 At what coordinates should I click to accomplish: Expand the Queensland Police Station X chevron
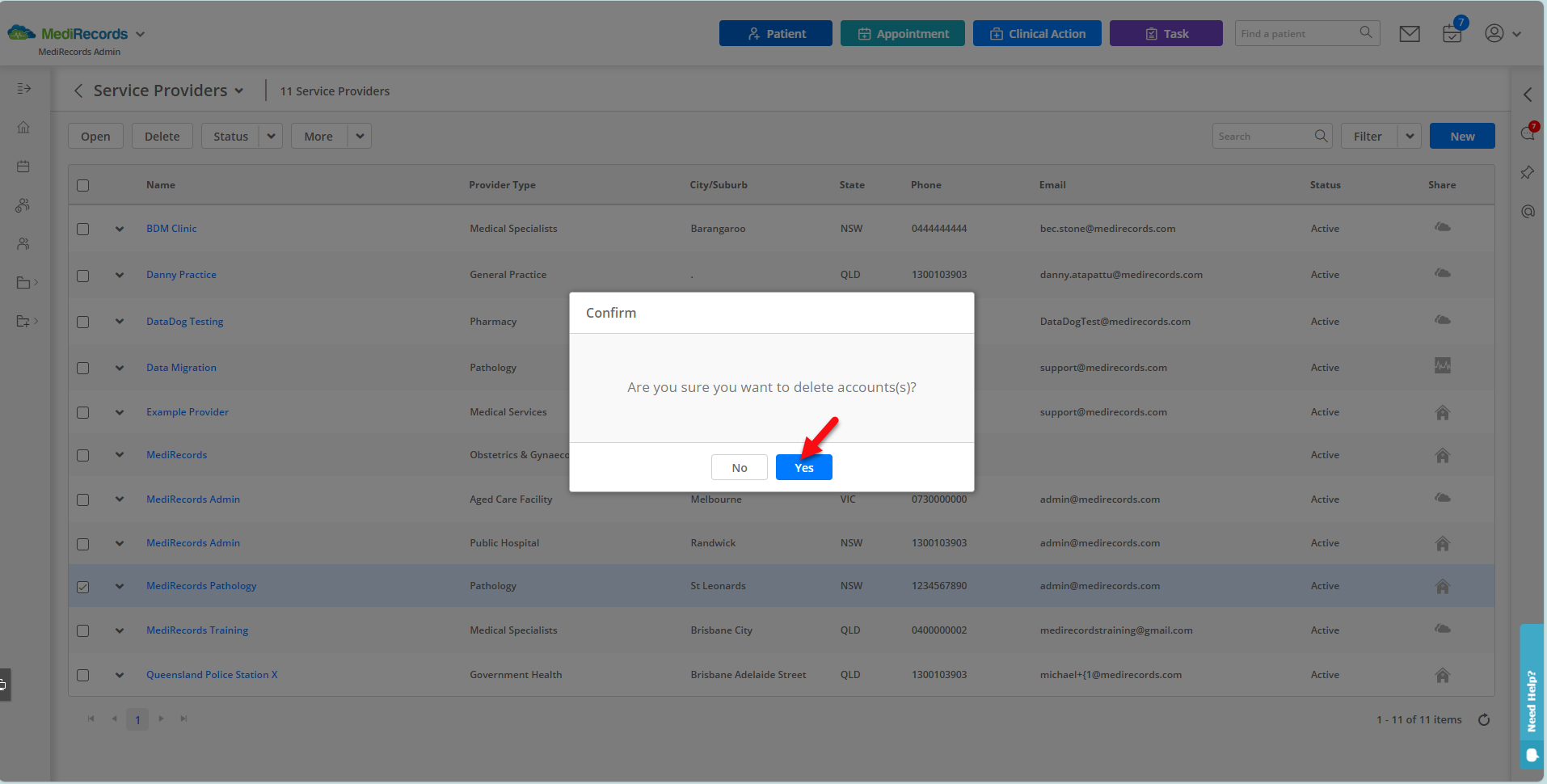pos(120,675)
